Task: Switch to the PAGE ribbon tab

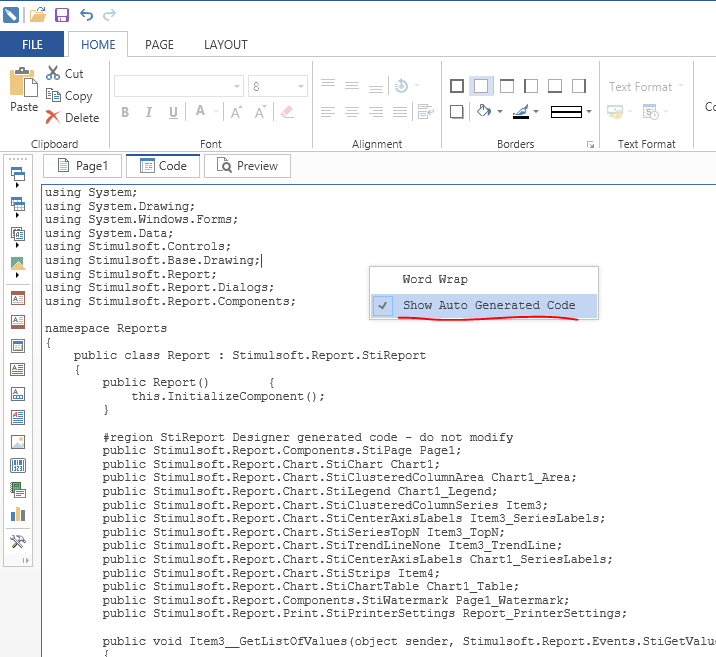Action: coord(159,44)
